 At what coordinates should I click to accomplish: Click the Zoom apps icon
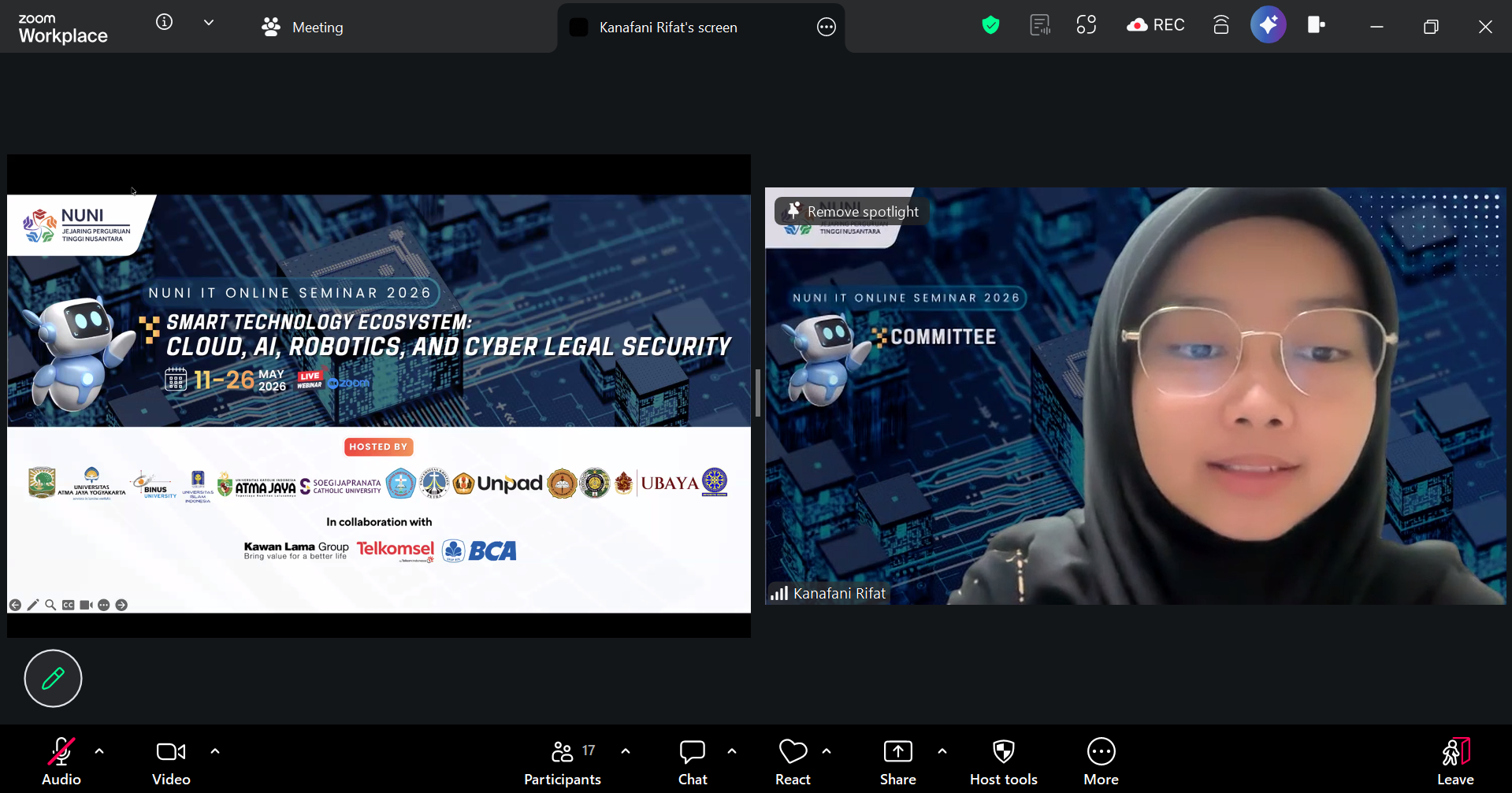(1087, 25)
